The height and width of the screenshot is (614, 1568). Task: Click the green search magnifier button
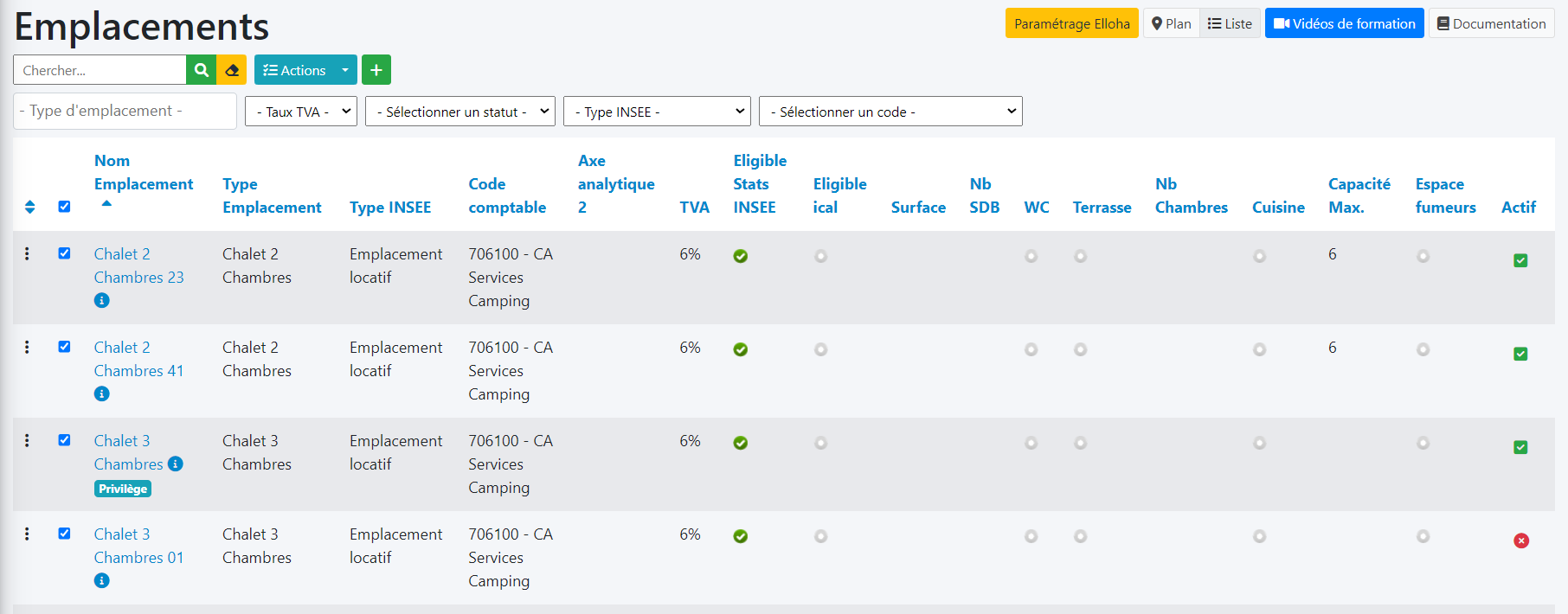pyautogui.click(x=201, y=70)
